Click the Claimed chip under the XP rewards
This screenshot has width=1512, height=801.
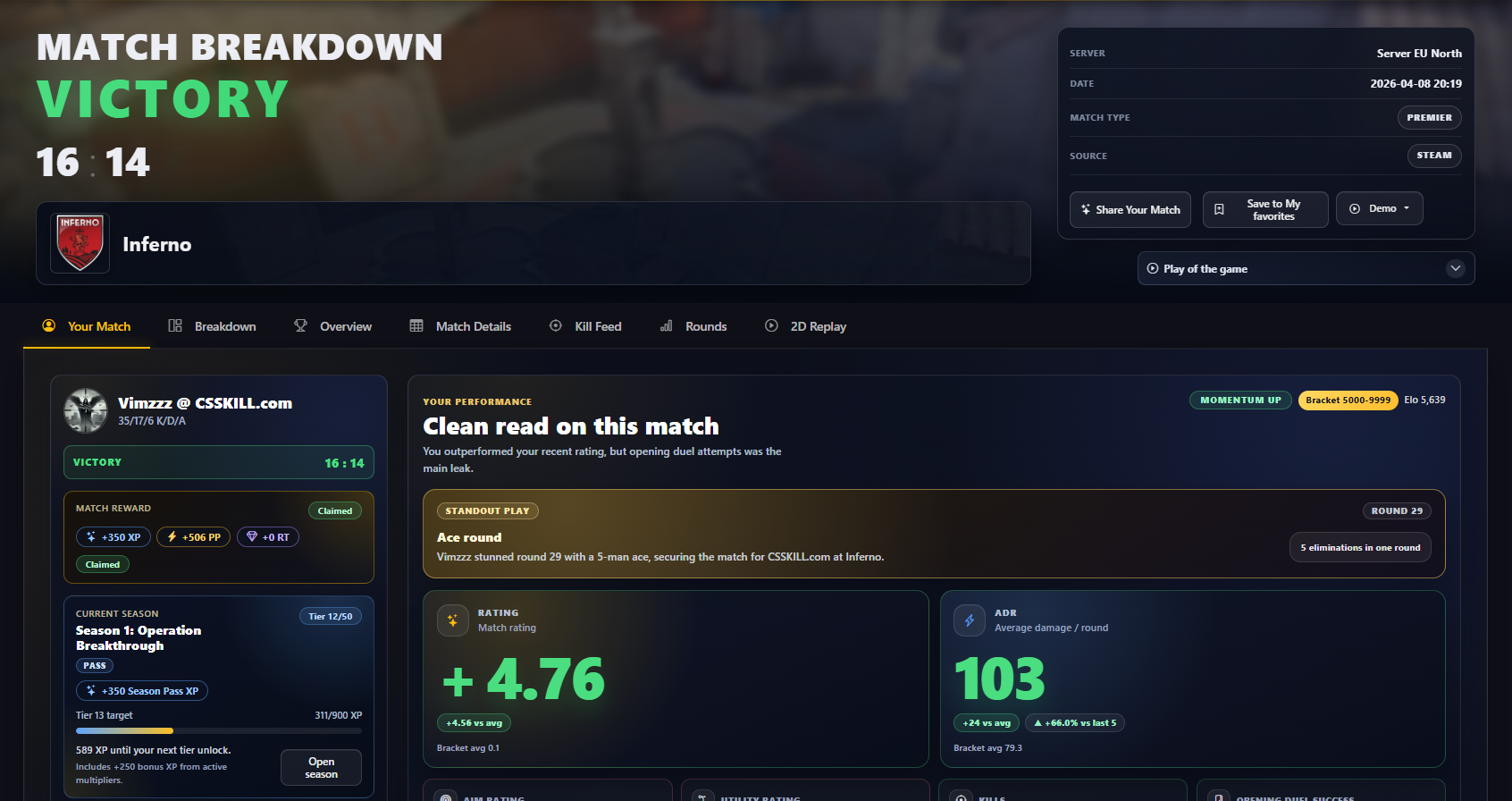(x=103, y=564)
